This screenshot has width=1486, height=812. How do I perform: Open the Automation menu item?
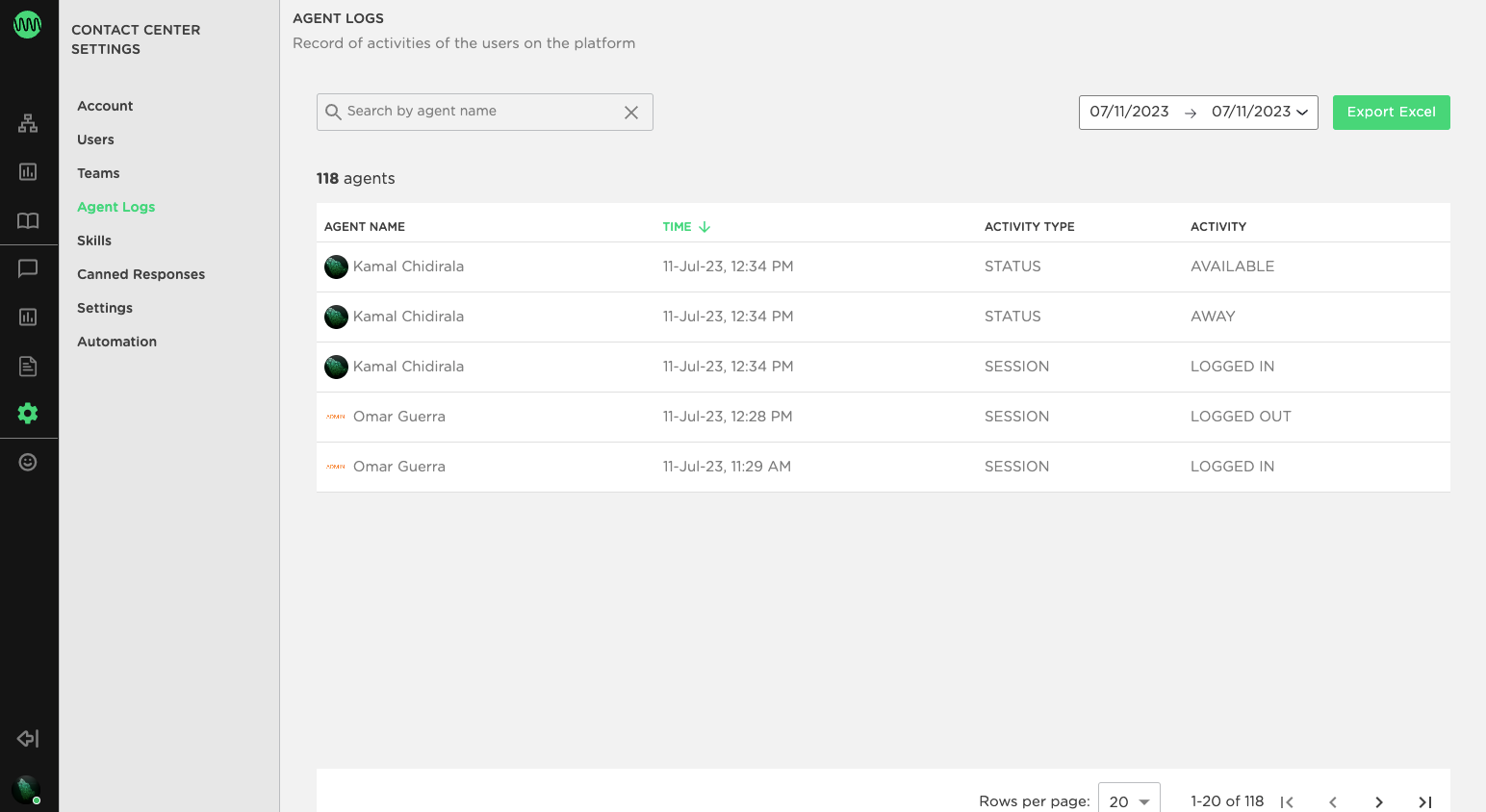(x=116, y=342)
